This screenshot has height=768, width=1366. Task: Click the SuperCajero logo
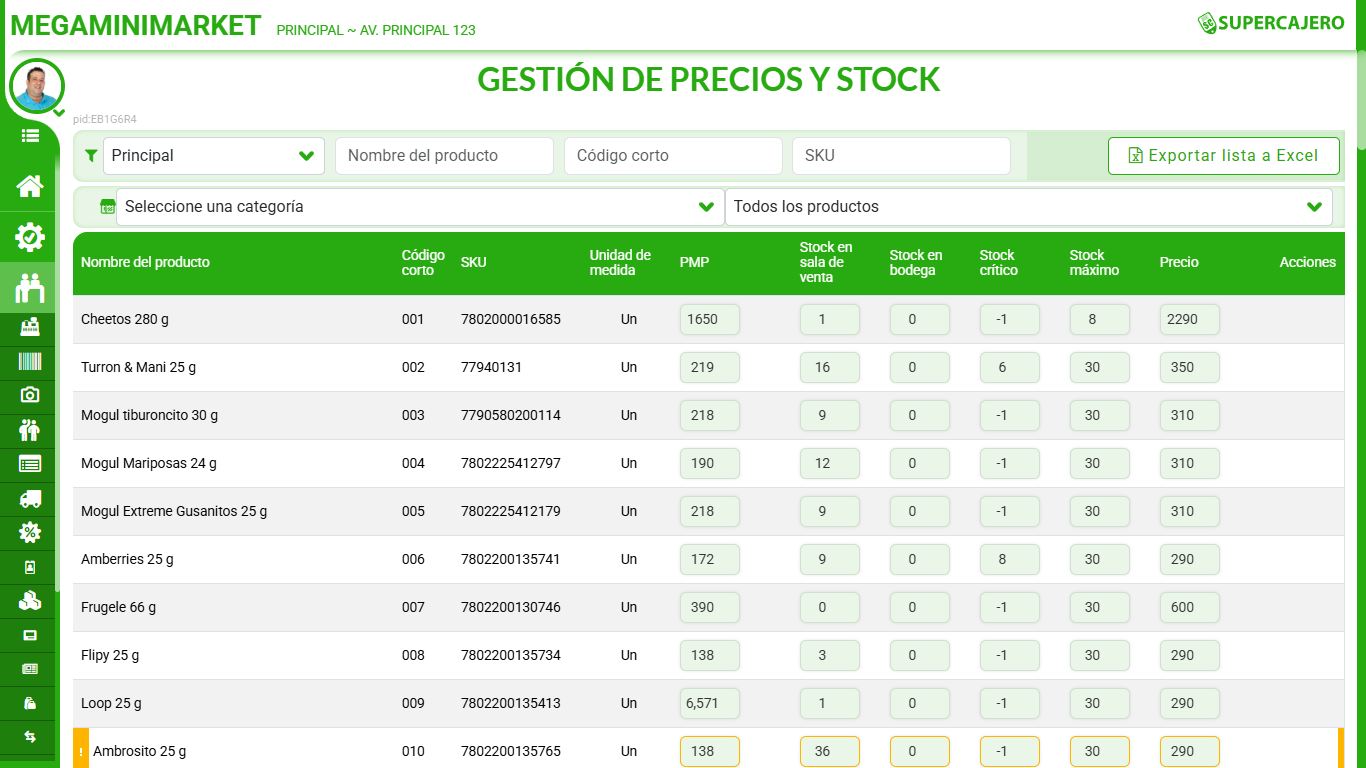[x=1271, y=23]
